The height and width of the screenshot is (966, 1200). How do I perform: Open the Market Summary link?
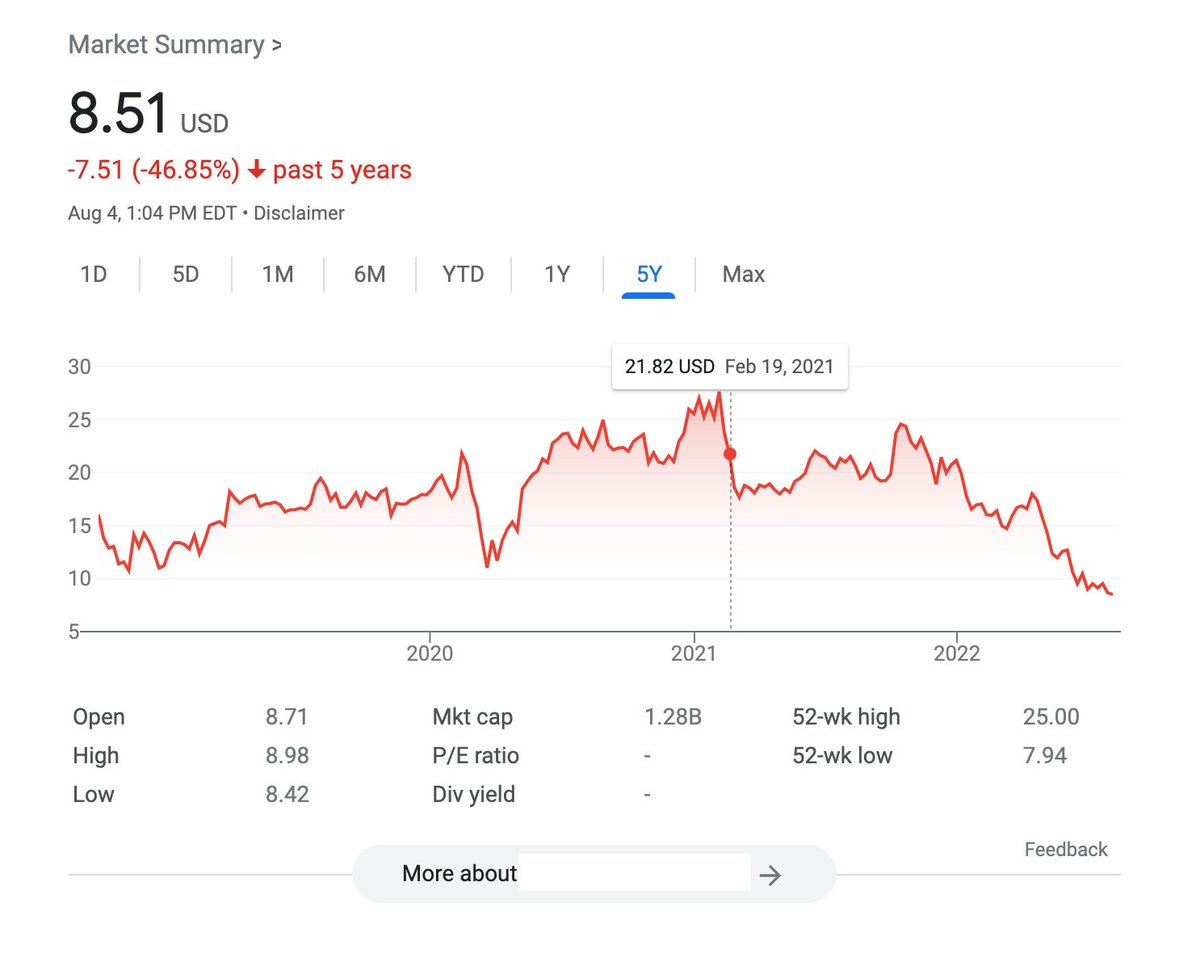pos(174,45)
